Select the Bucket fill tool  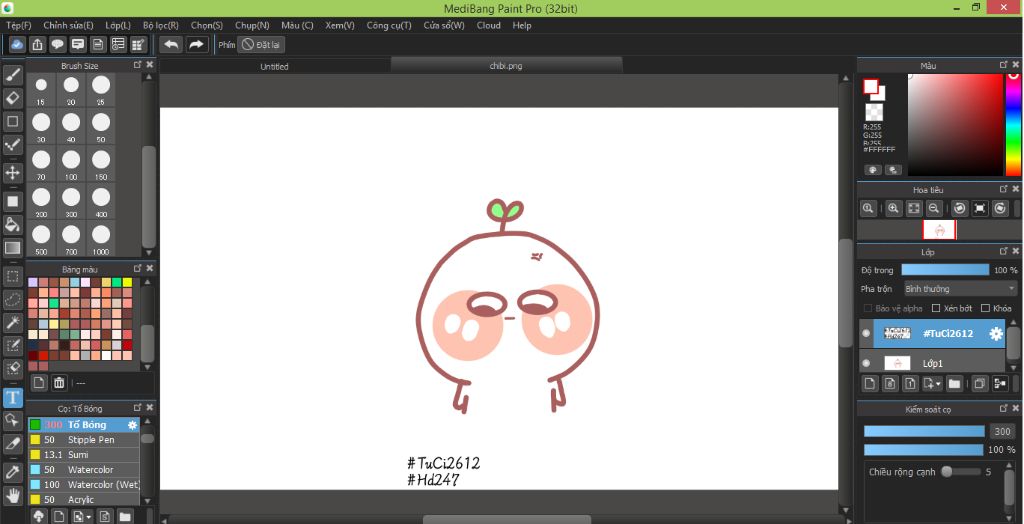[x=12, y=225]
